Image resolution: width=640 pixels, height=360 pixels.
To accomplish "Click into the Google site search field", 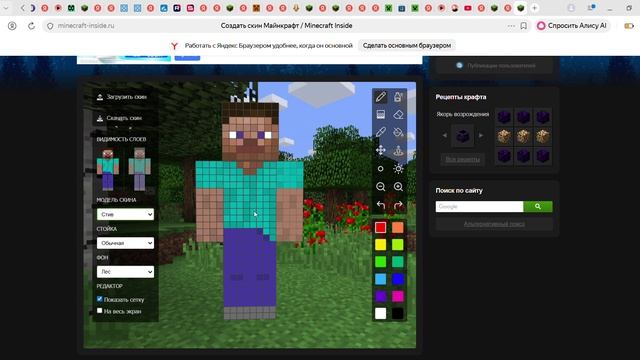I will [x=479, y=207].
